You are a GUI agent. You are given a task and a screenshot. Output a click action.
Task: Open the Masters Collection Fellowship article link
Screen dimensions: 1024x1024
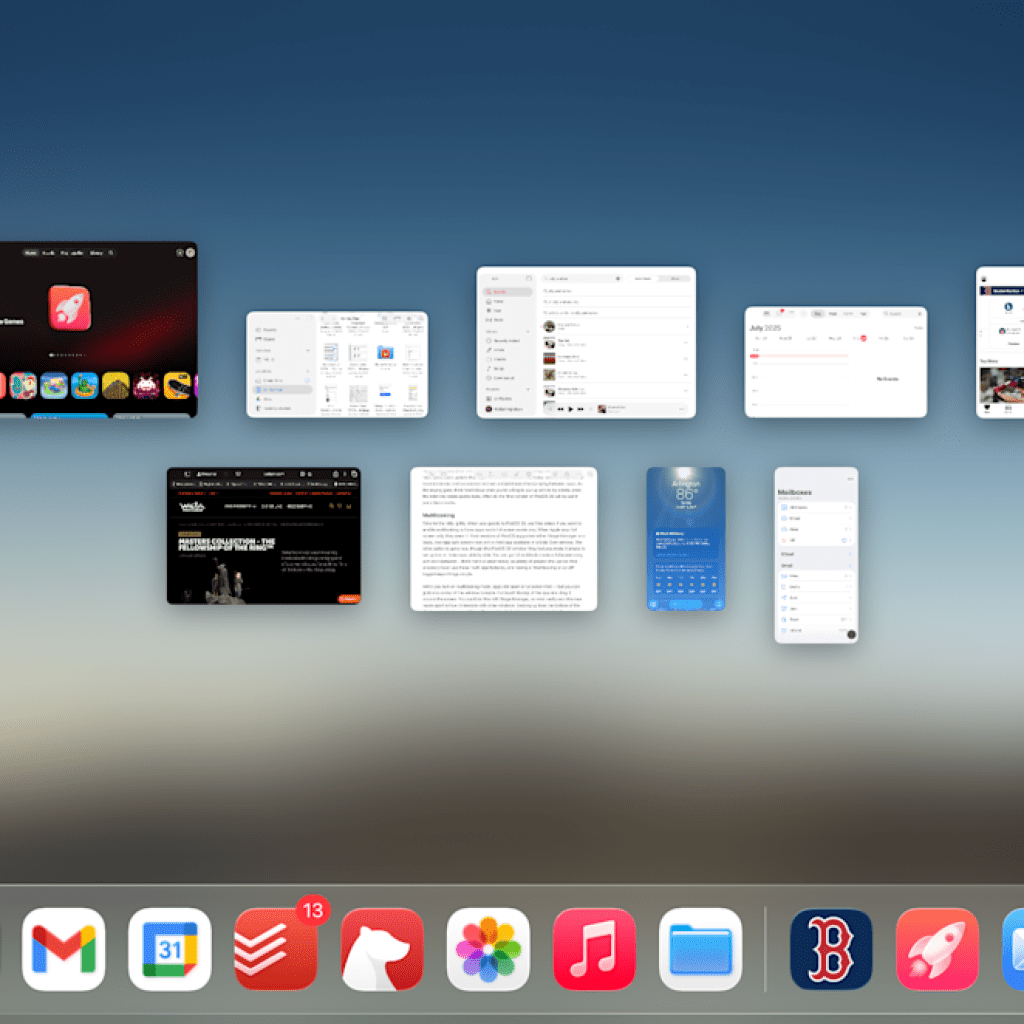coord(226,543)
